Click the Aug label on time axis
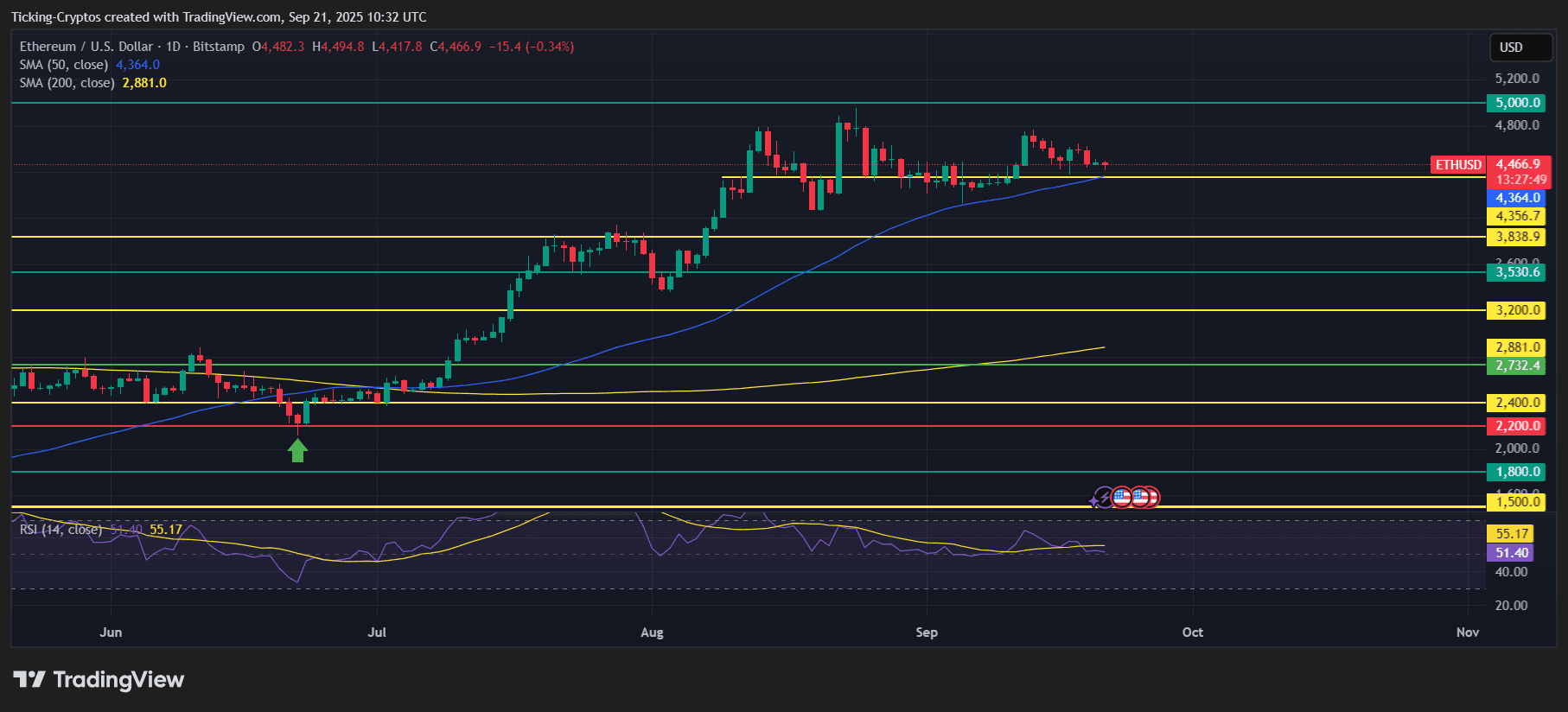This screenshot has width=1568, height=712. click(652, 633)
